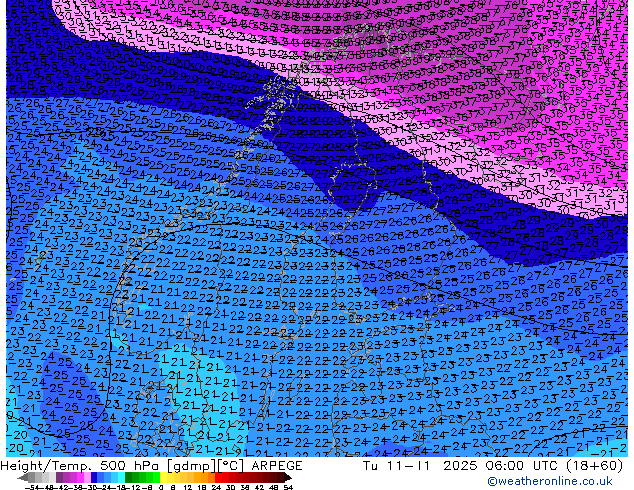
Task: Select the bright red legend swatch above 24
Action: coord(218,478)
